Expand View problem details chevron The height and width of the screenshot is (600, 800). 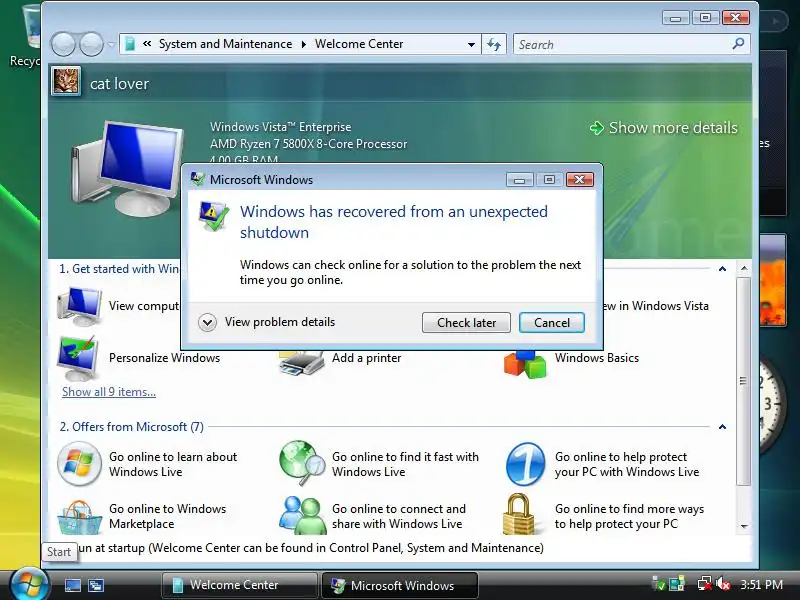pos(207,322)
